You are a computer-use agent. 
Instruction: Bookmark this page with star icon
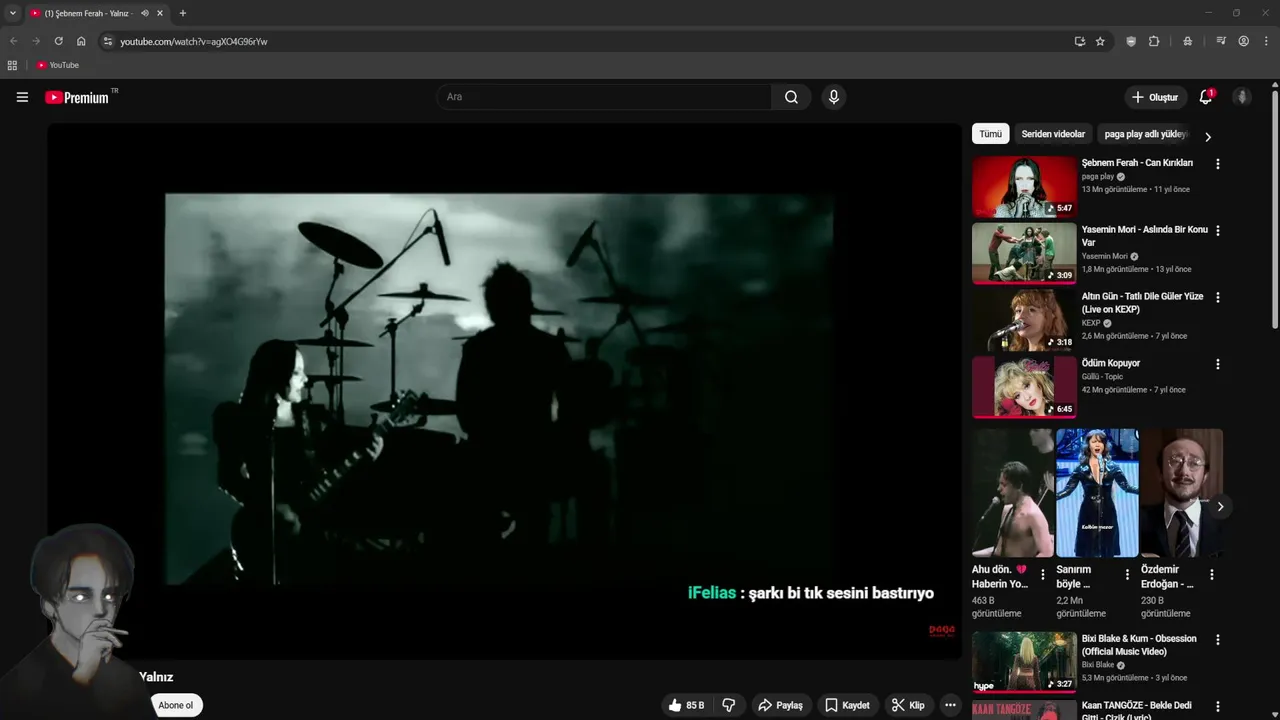(1100, 41)
